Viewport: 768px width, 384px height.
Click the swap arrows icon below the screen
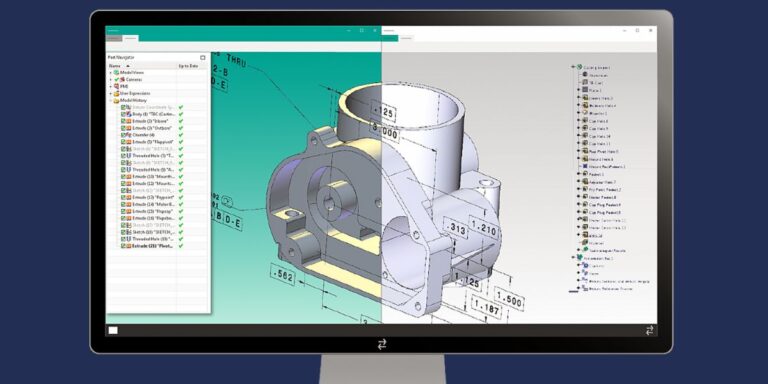coord(382,344)
